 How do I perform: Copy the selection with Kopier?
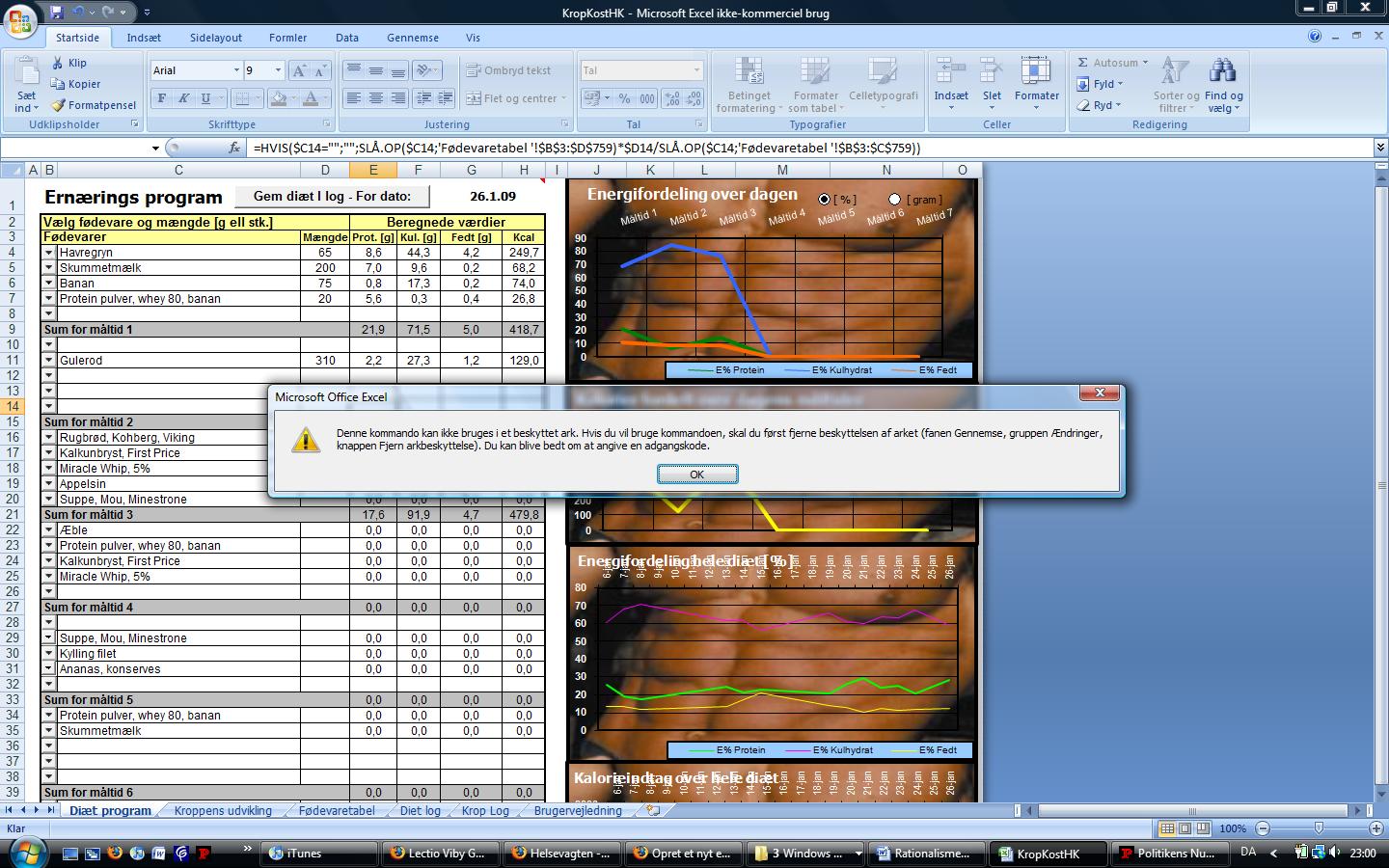tap(75, 84)
